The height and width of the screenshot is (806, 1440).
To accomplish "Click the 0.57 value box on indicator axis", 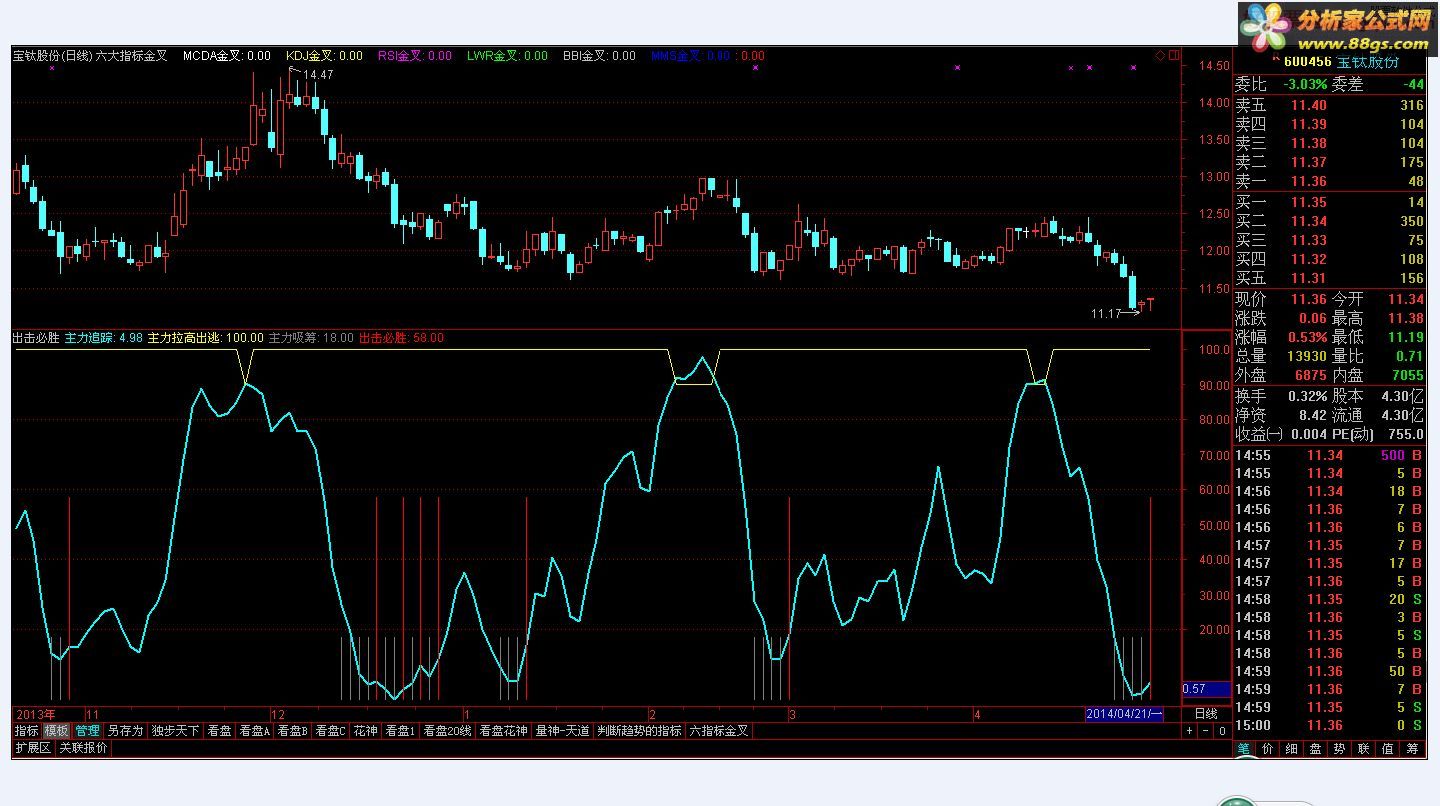I will 1206,689.
